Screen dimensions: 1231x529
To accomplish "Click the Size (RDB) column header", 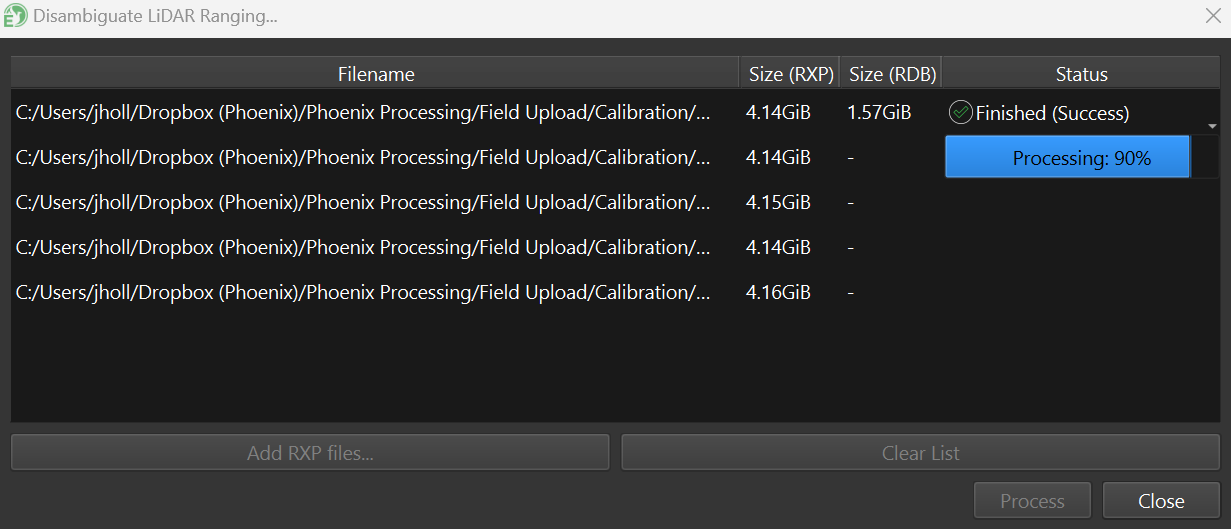I will click(x=892, y=74).
